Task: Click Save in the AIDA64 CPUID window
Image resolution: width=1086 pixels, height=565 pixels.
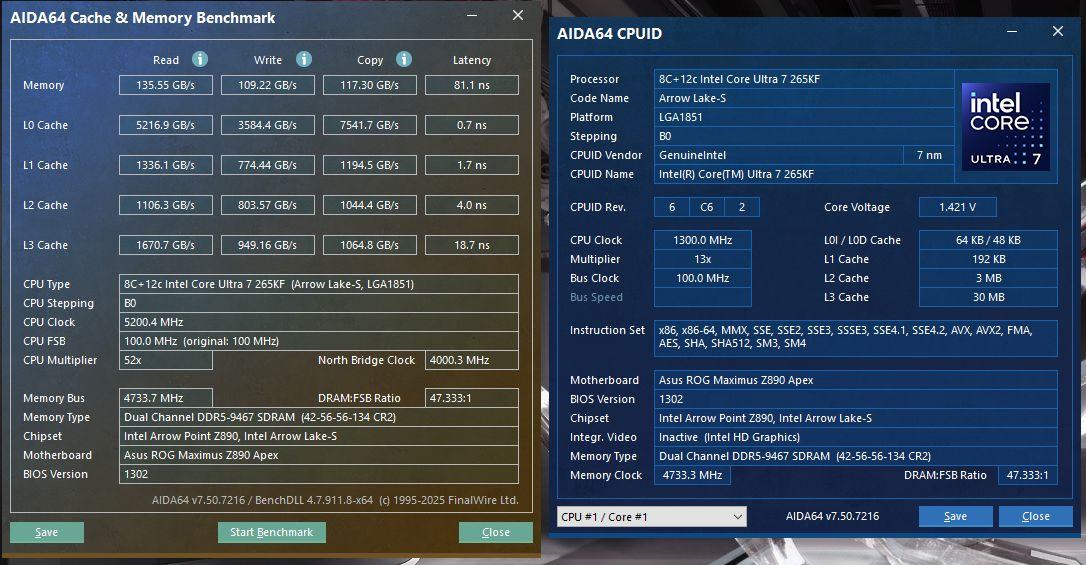Action: coord(955,517)
